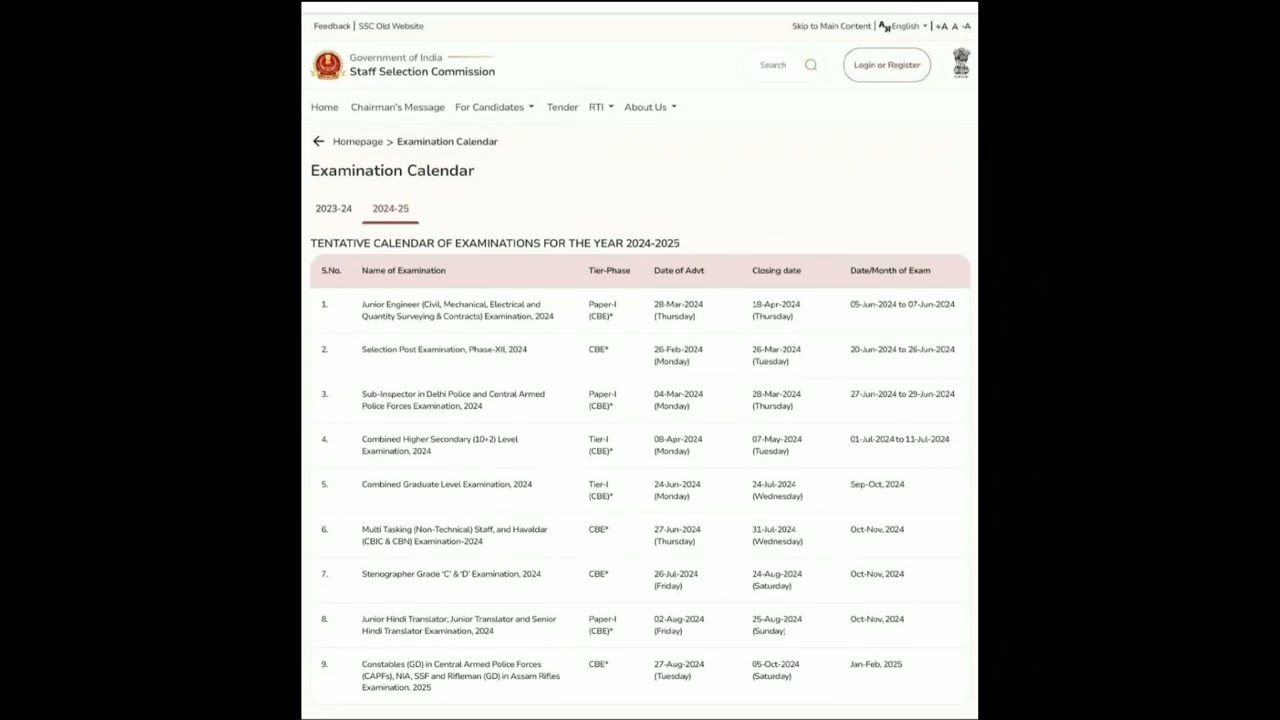1280x720 pixels.
Task: Expand the For Candidates menu
Action: (x=494, y=107)
